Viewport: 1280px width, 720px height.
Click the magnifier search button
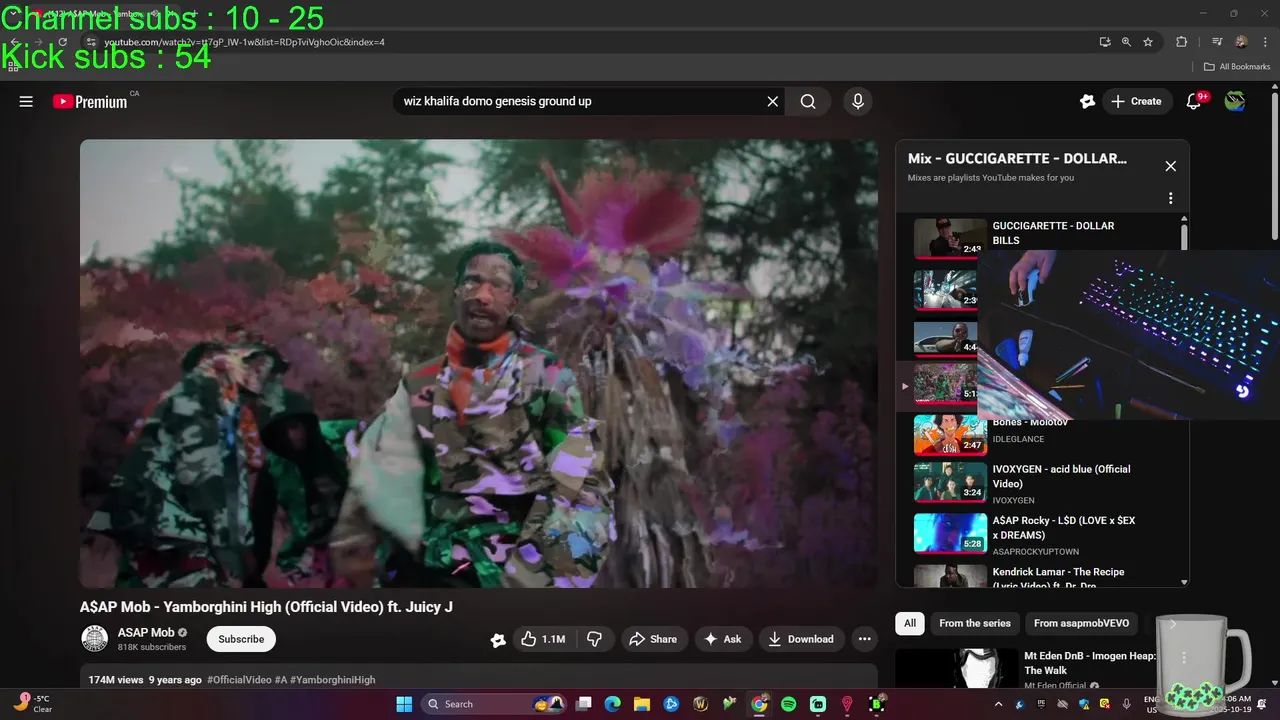point(808,101)
